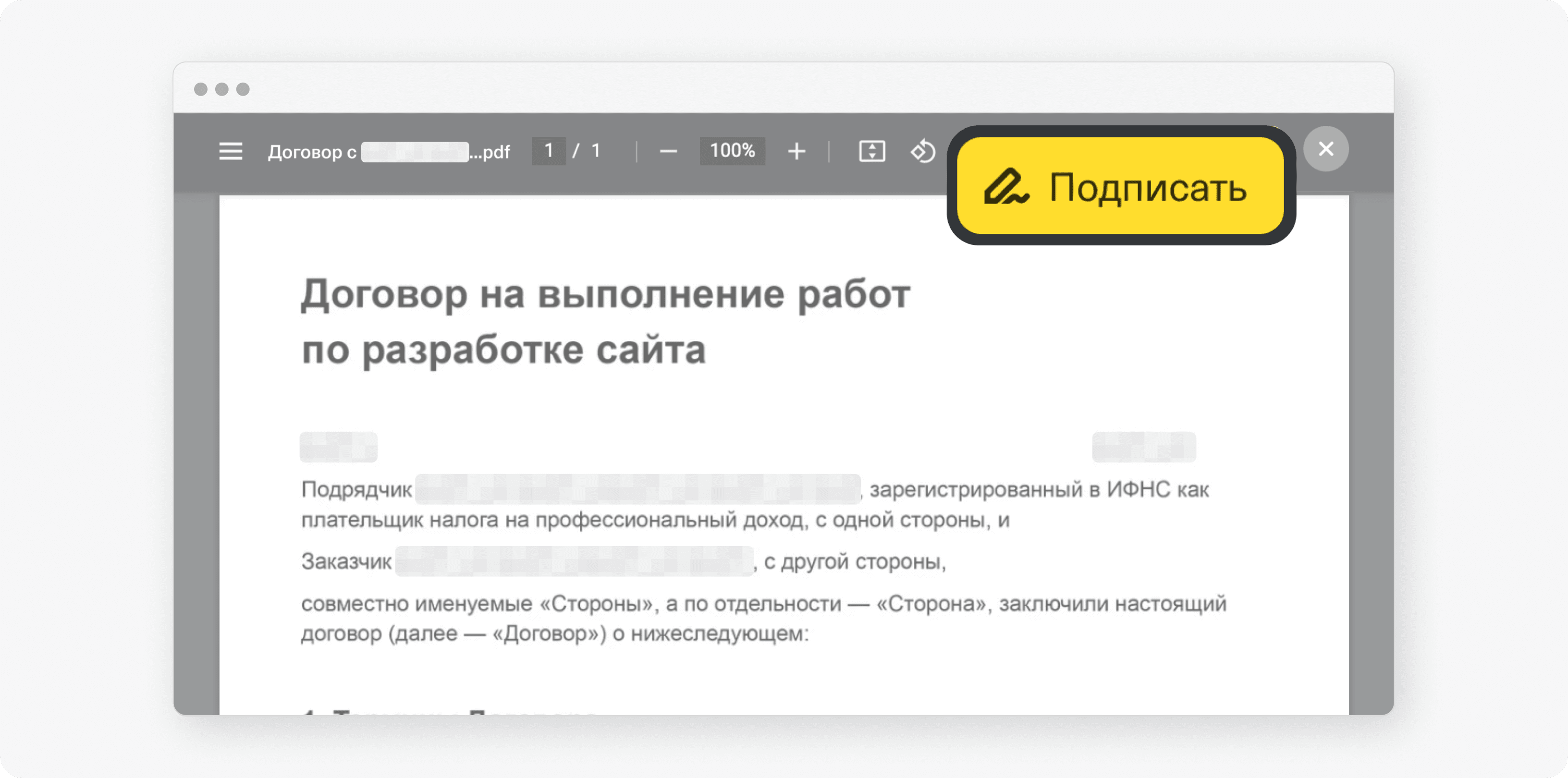Click the text зарегистрированный в ИФНС как
This screenshot has width=1568, height=778.
pos(1039,490)
